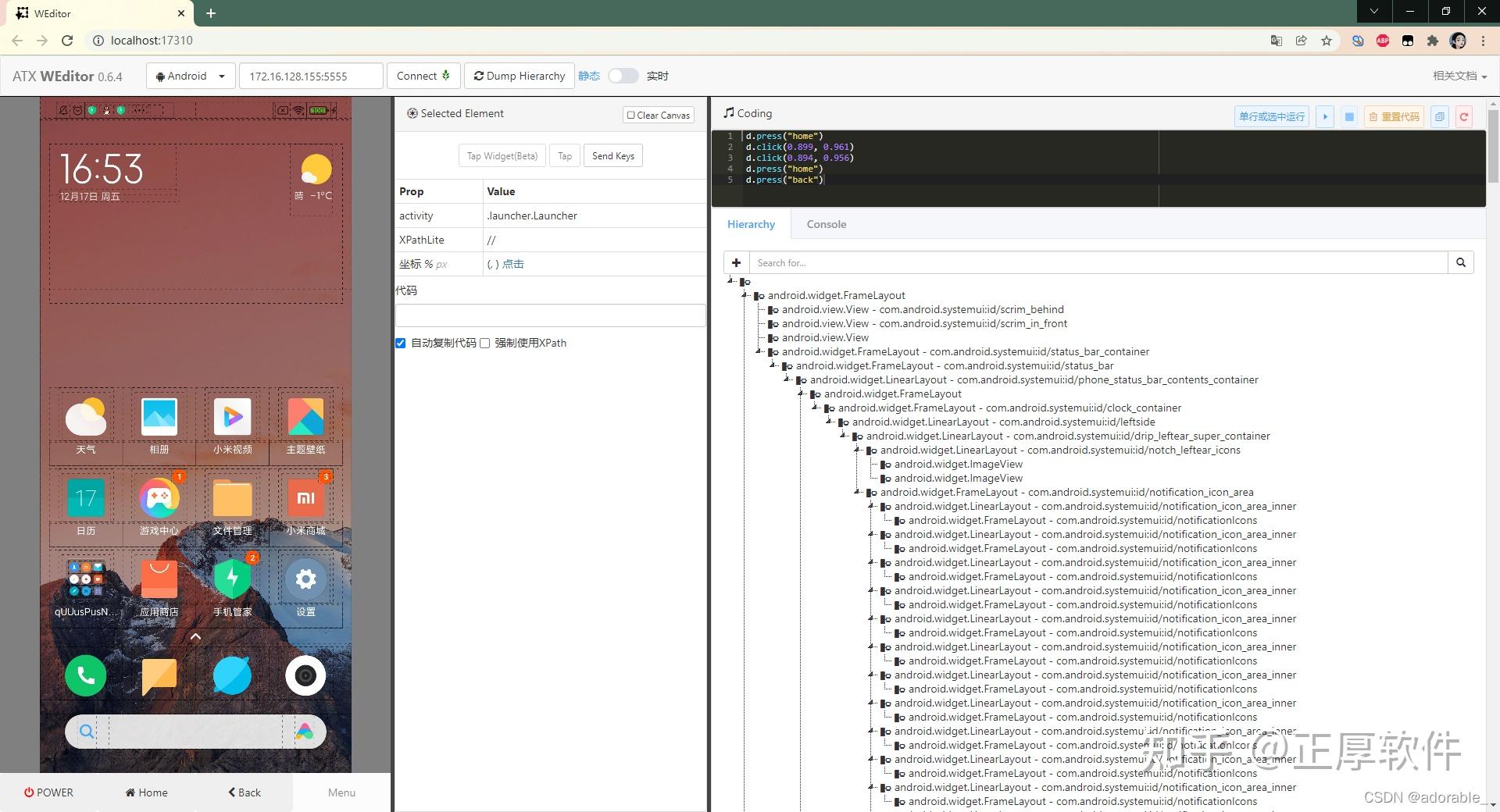Click the Dump Hierarchy button
The height and width of the screenshot is (812, 1500).
520,76
